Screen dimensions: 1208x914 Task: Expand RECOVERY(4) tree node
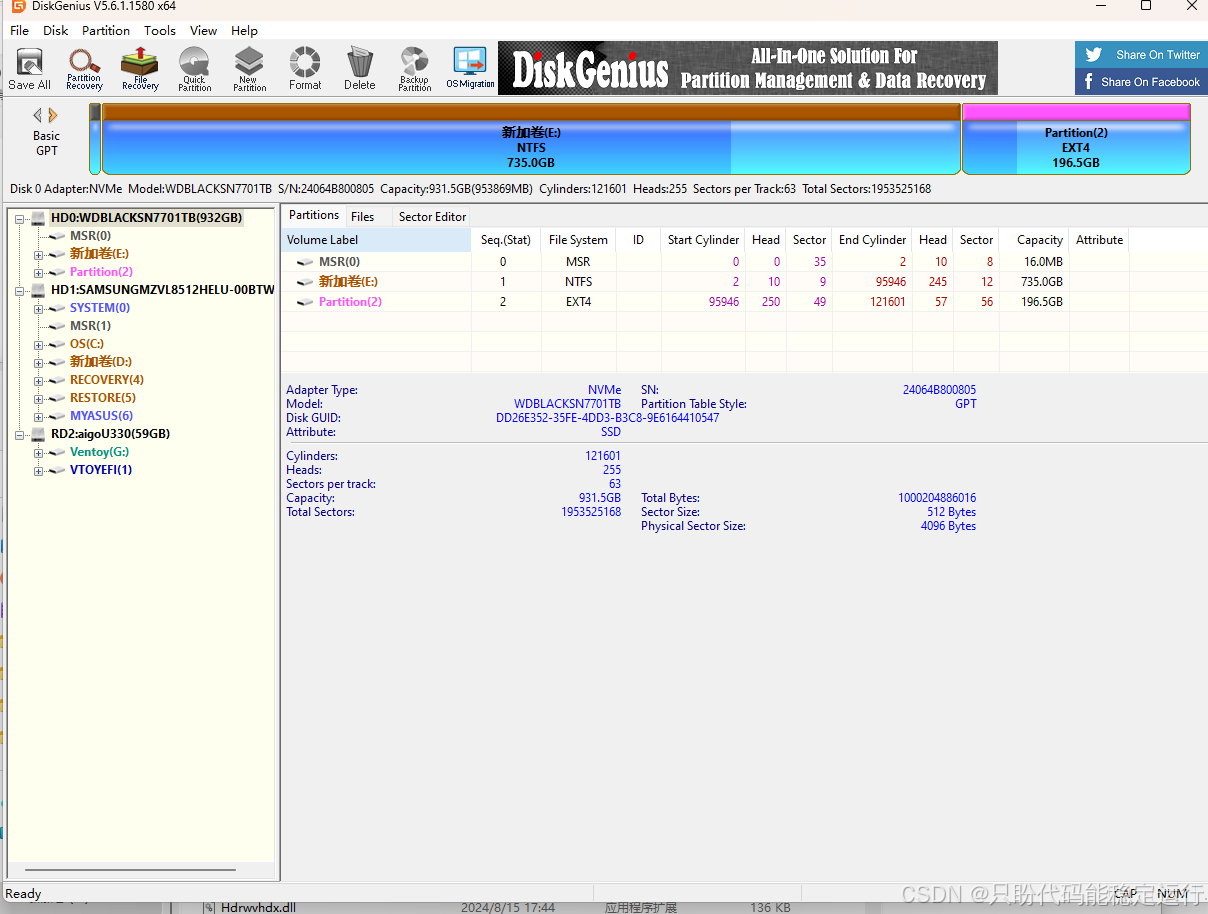tap(39, 380)
